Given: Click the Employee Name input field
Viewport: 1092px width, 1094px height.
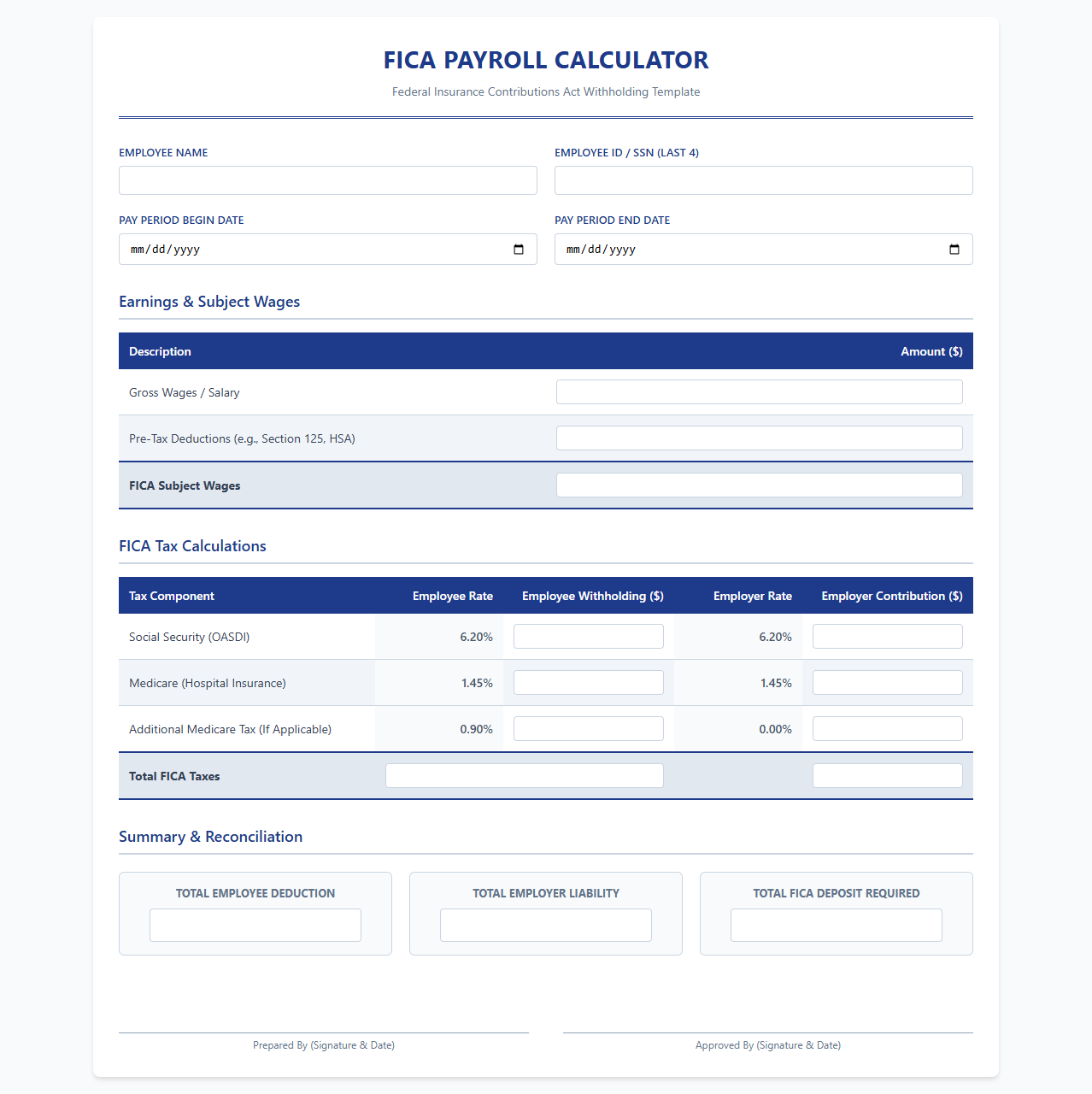Looking at the screenshot, I should [328, 180].
